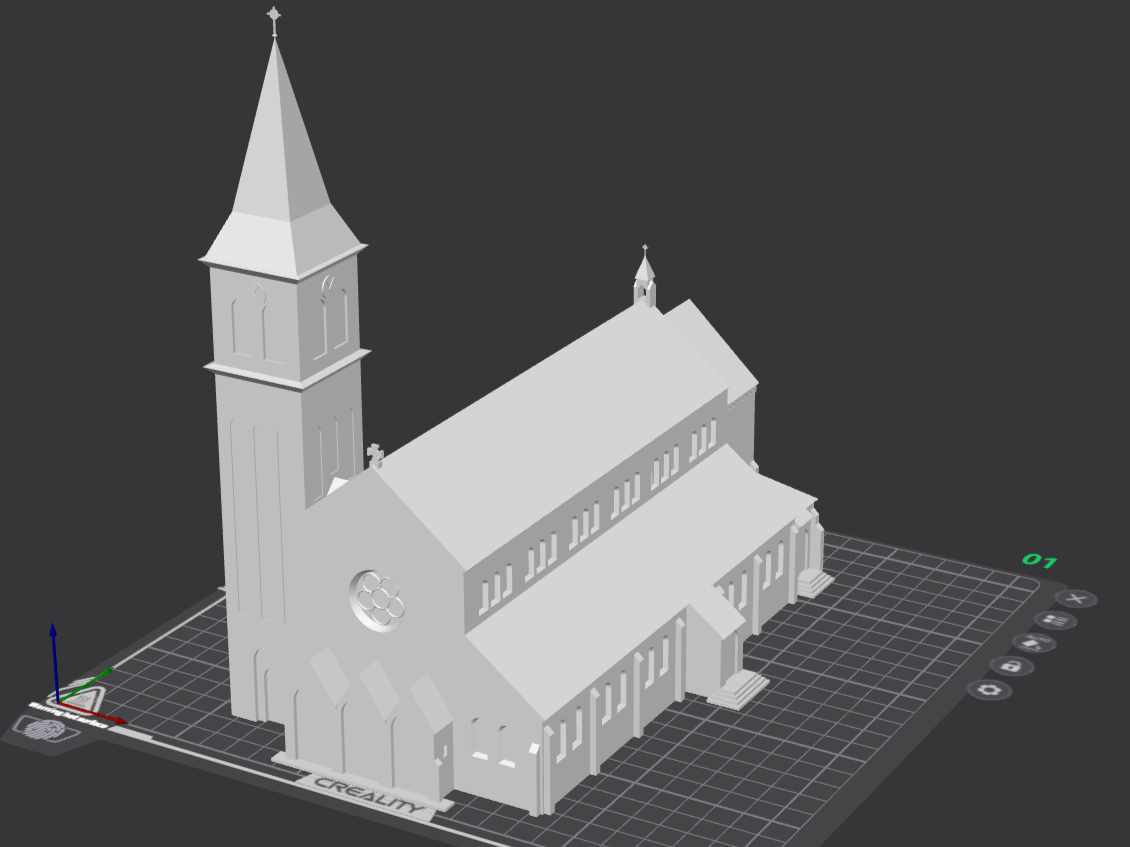Select the green plate number 01 label
The height and width of the screenshot is (847, 1130).
(1040, 560)
